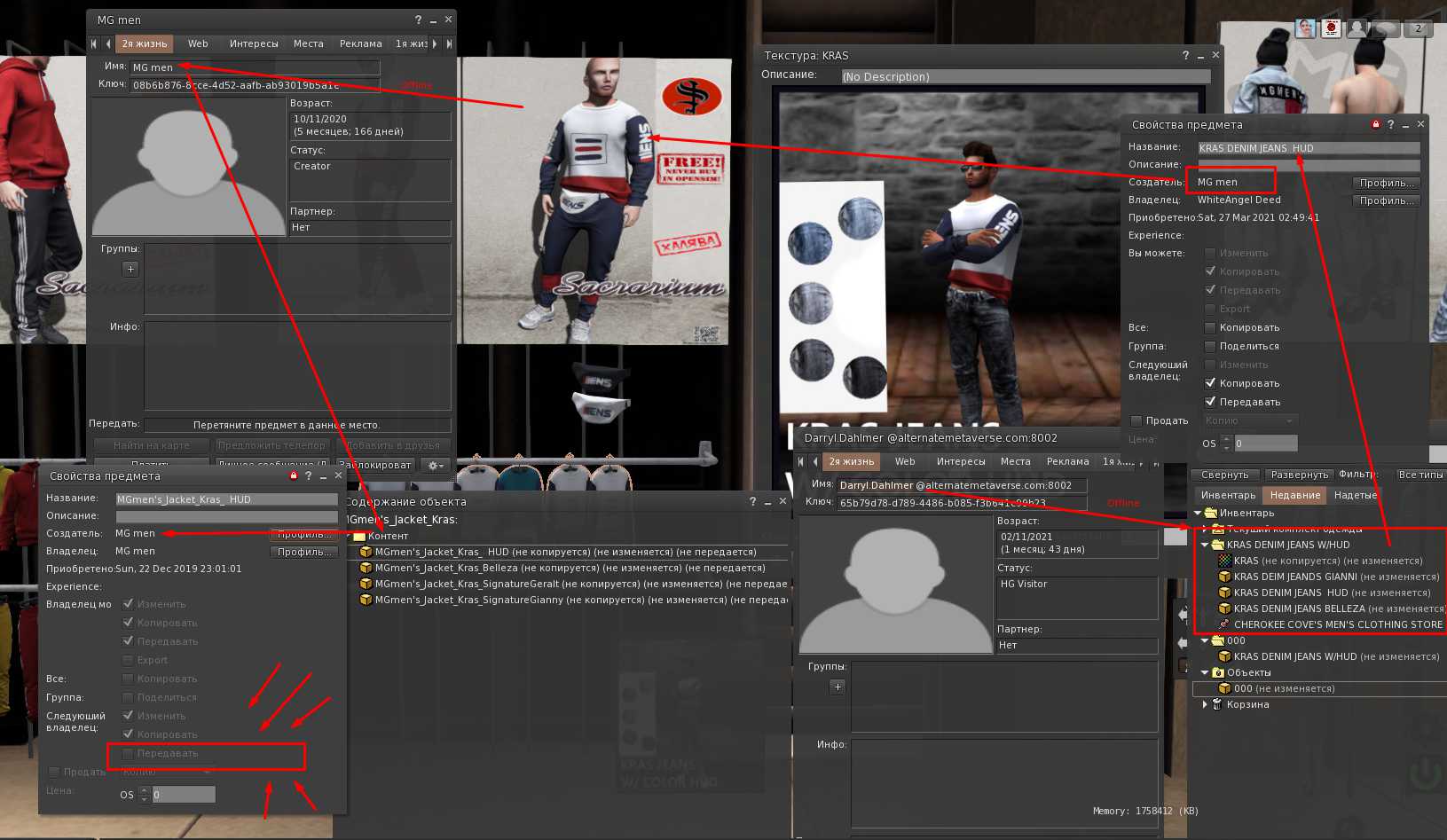Toggle Группа Поделиться in KRAS DENIM properties
Viewport: 1447px width, 840px height.
1210,346
